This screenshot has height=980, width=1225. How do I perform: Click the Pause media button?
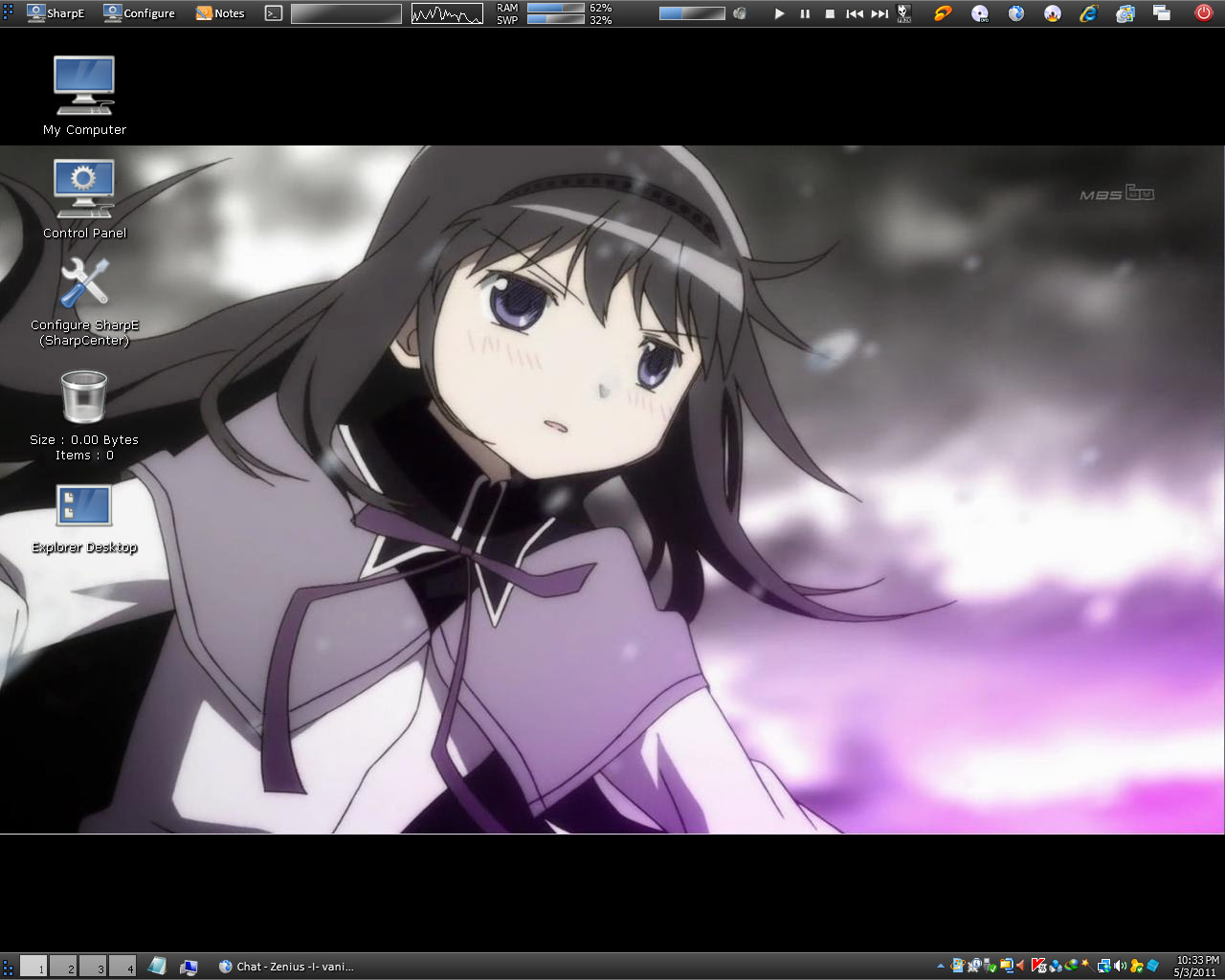pos(805,13)
